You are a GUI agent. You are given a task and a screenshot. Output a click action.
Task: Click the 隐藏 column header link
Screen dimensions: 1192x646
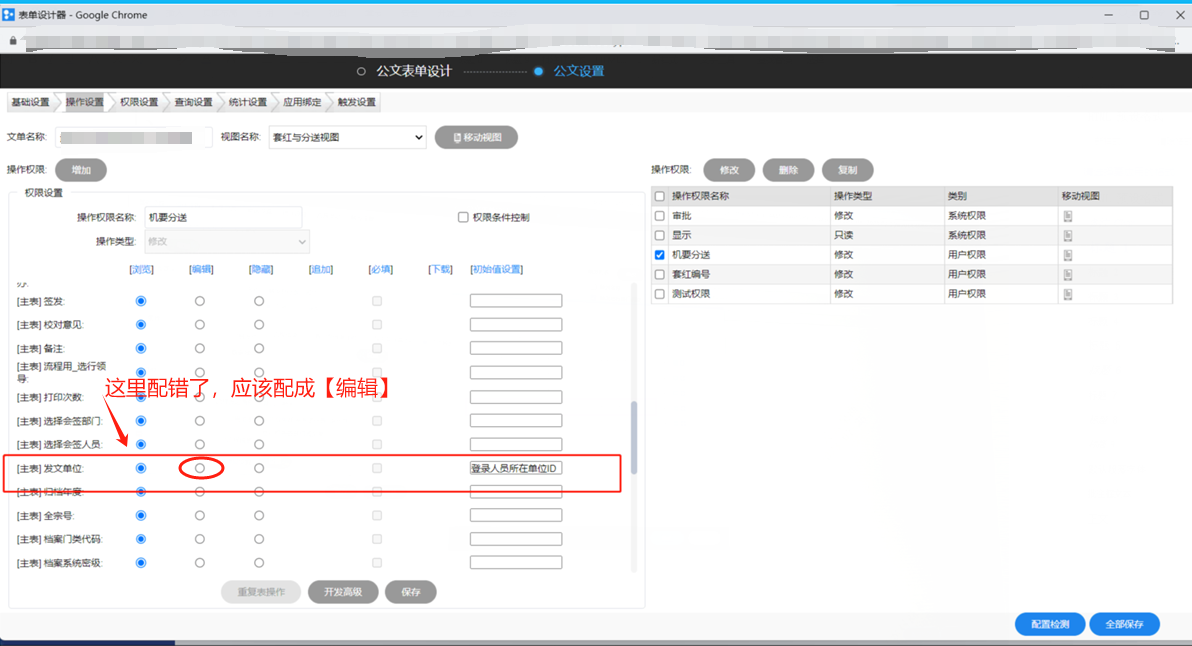(x=261, y=270)
